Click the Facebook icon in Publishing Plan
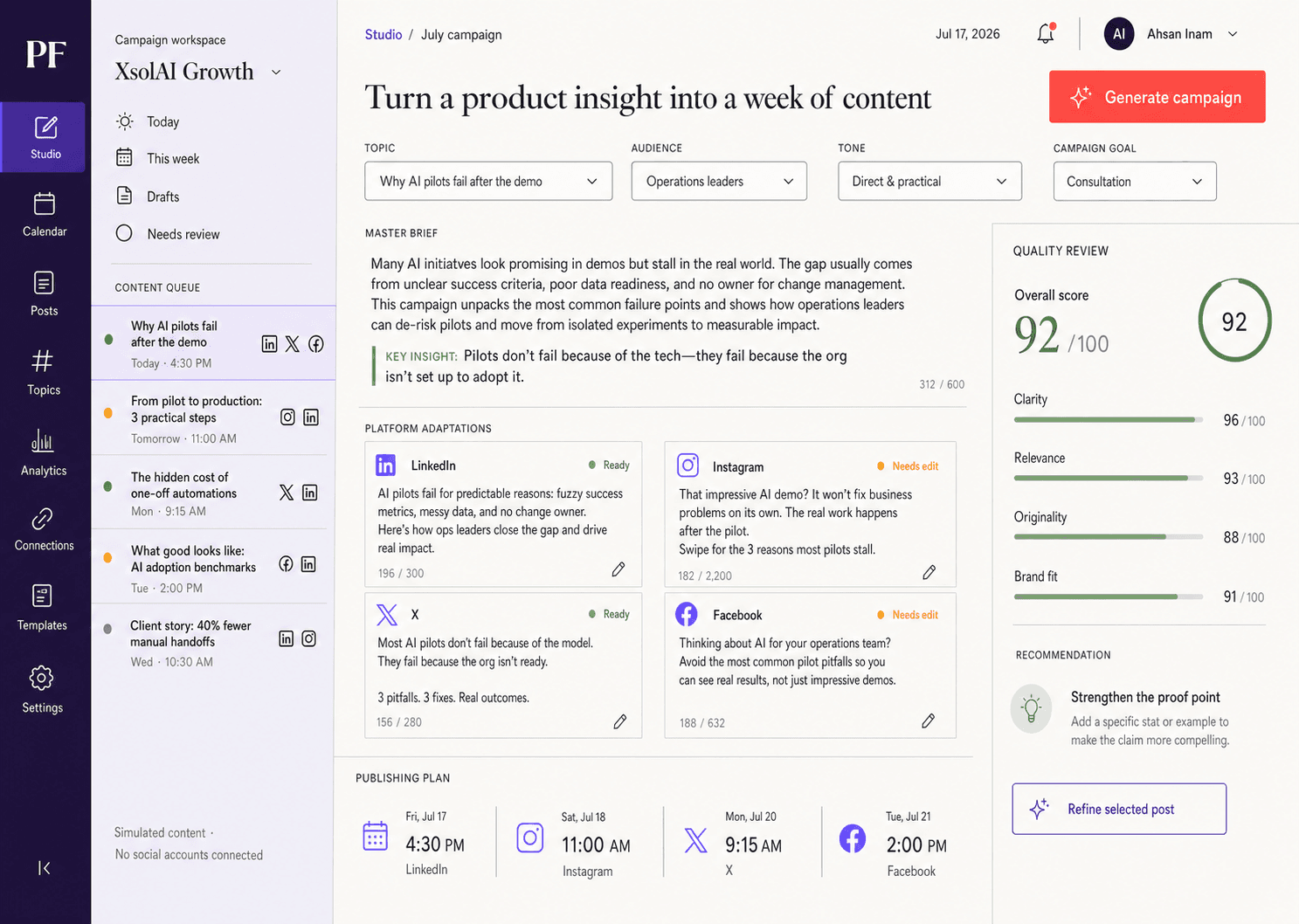Image resolution: width=1299 pixels, height=924 pixels. pyautogui.click(x=853, y=838)
